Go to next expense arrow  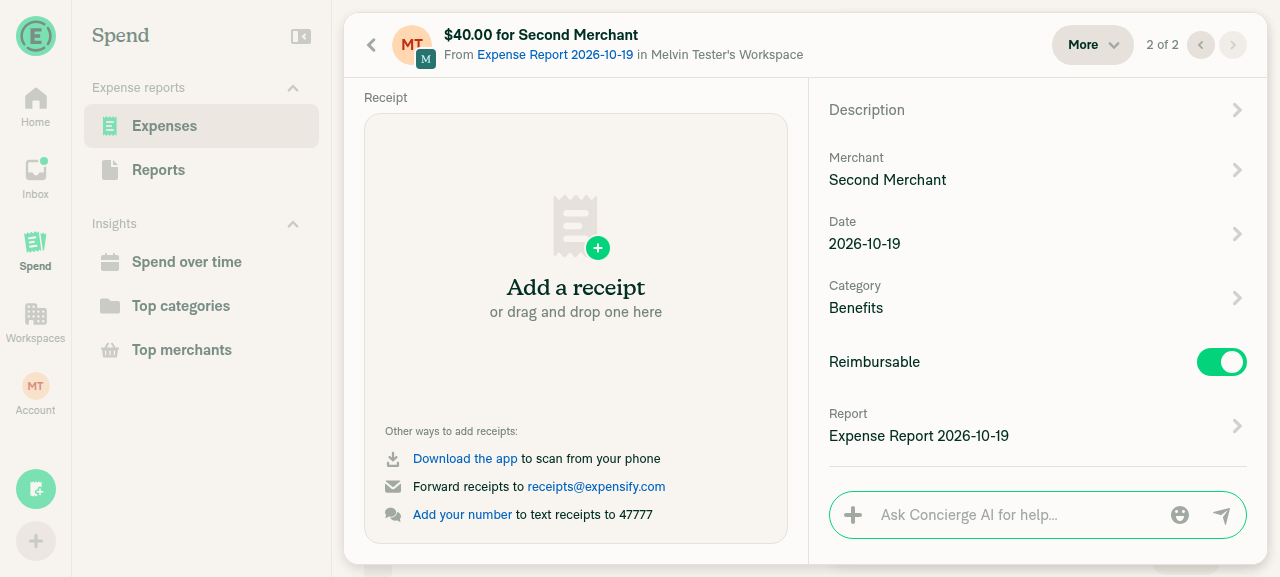tap(1233, 45)
